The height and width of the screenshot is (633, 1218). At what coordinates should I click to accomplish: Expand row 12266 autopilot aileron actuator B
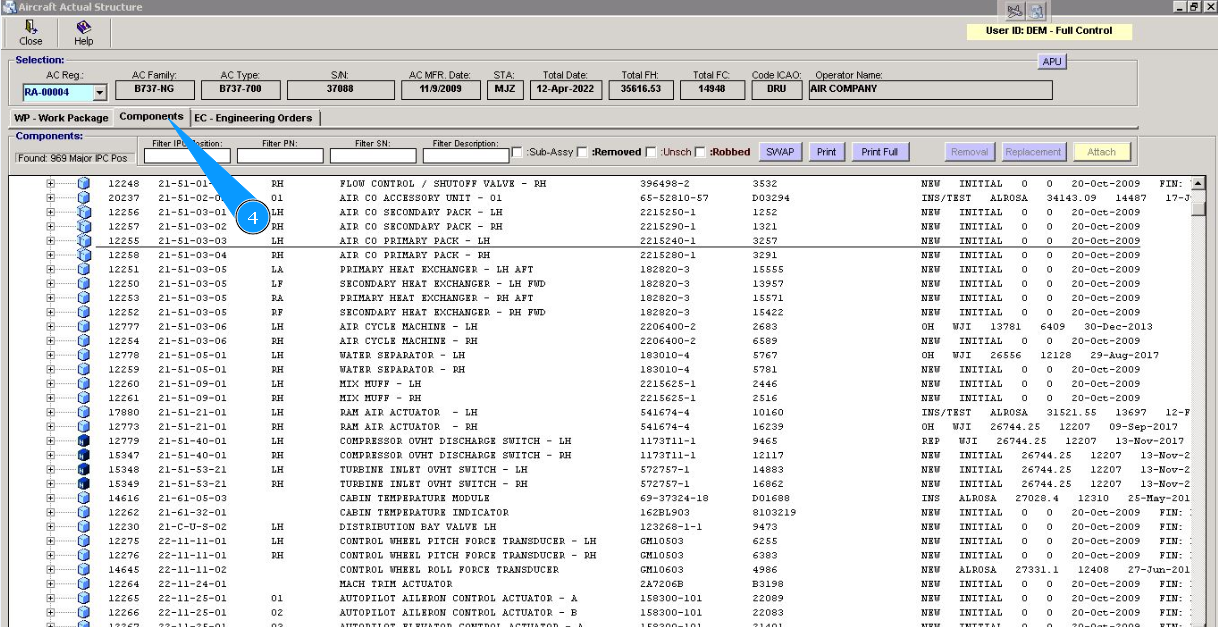[x=50, y=612]
